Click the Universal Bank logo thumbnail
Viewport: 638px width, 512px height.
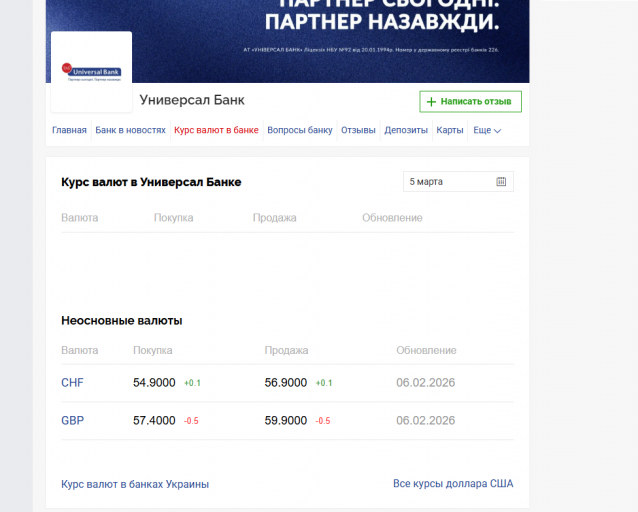tap(92, 72)
